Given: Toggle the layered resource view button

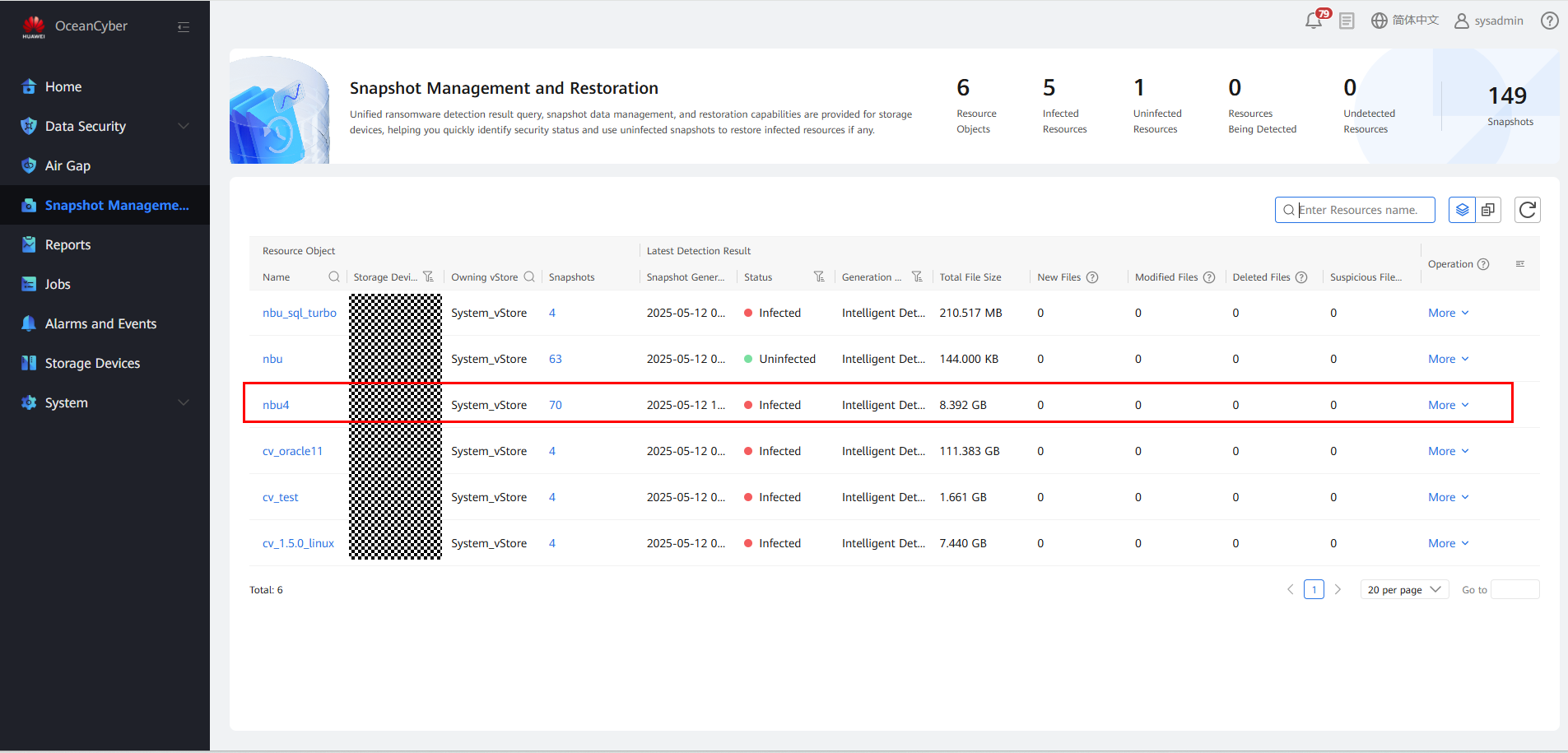Looking at the screenshot, I should (x=1462, y=210).
